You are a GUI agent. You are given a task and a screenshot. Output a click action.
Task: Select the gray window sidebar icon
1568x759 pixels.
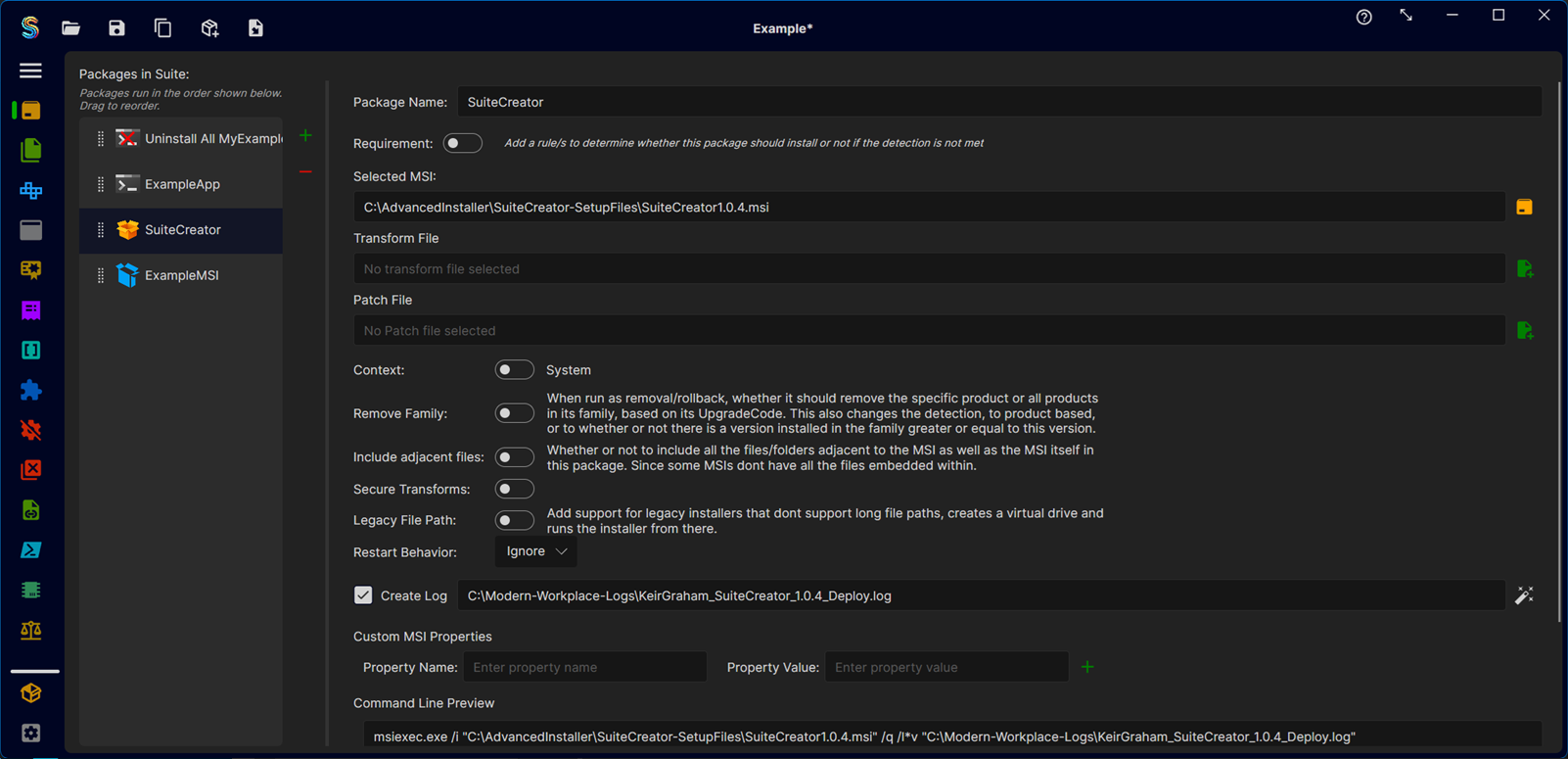click(30, 230)
